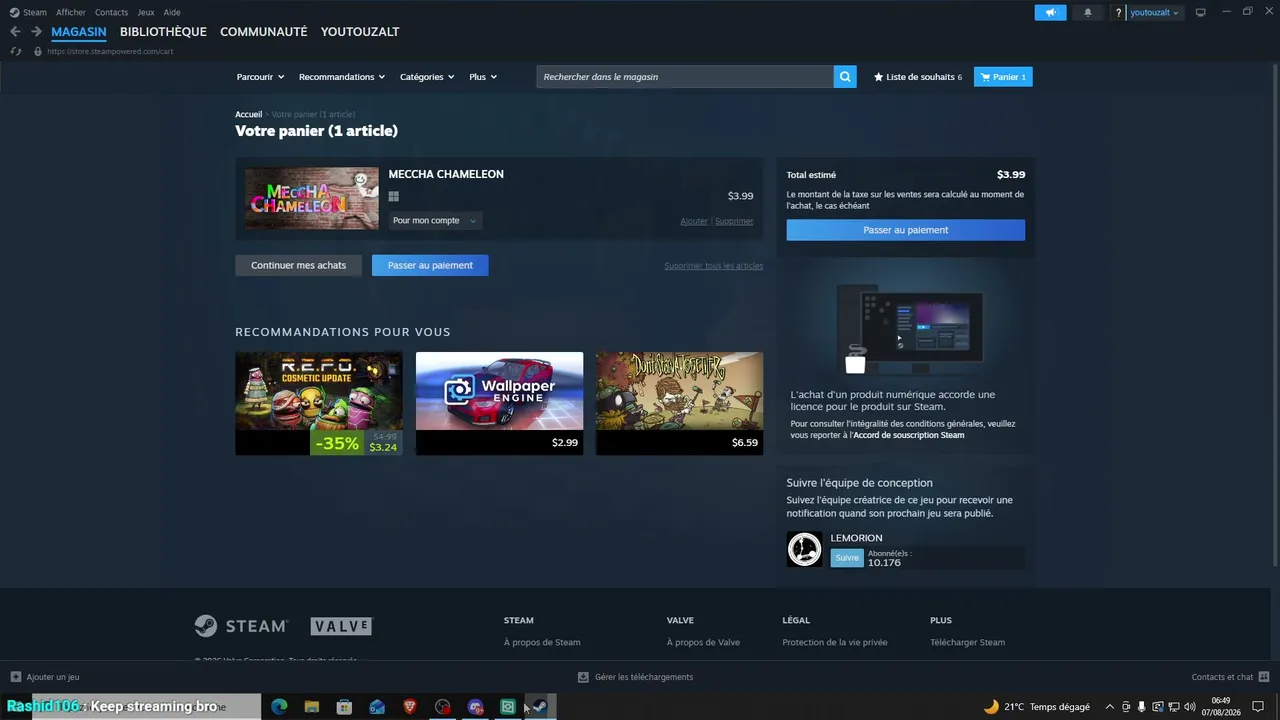The width and height of the screenshot is (1280, 720).
Task: Click the Ajouter link in the cart item
Action: [694, 221]
